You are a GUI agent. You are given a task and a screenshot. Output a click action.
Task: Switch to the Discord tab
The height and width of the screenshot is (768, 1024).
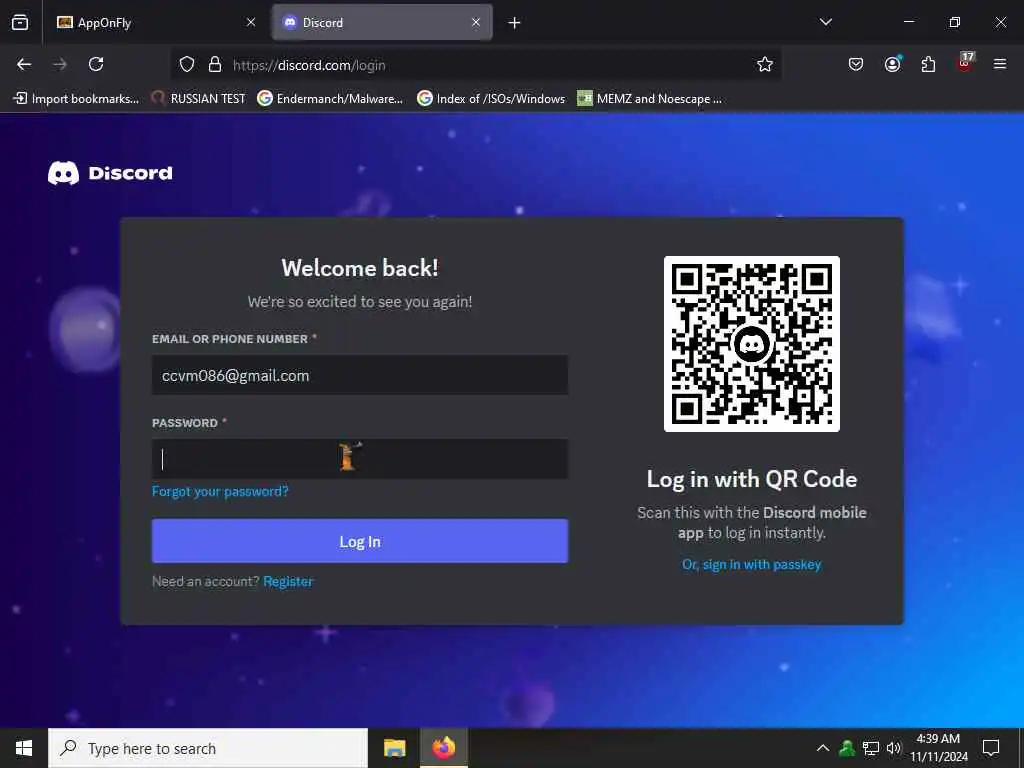coord(382,23)
